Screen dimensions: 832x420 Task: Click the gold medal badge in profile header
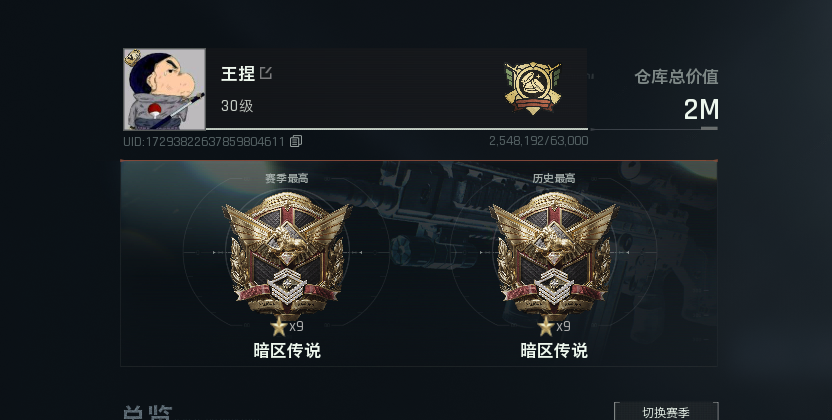tap(532, 88)
